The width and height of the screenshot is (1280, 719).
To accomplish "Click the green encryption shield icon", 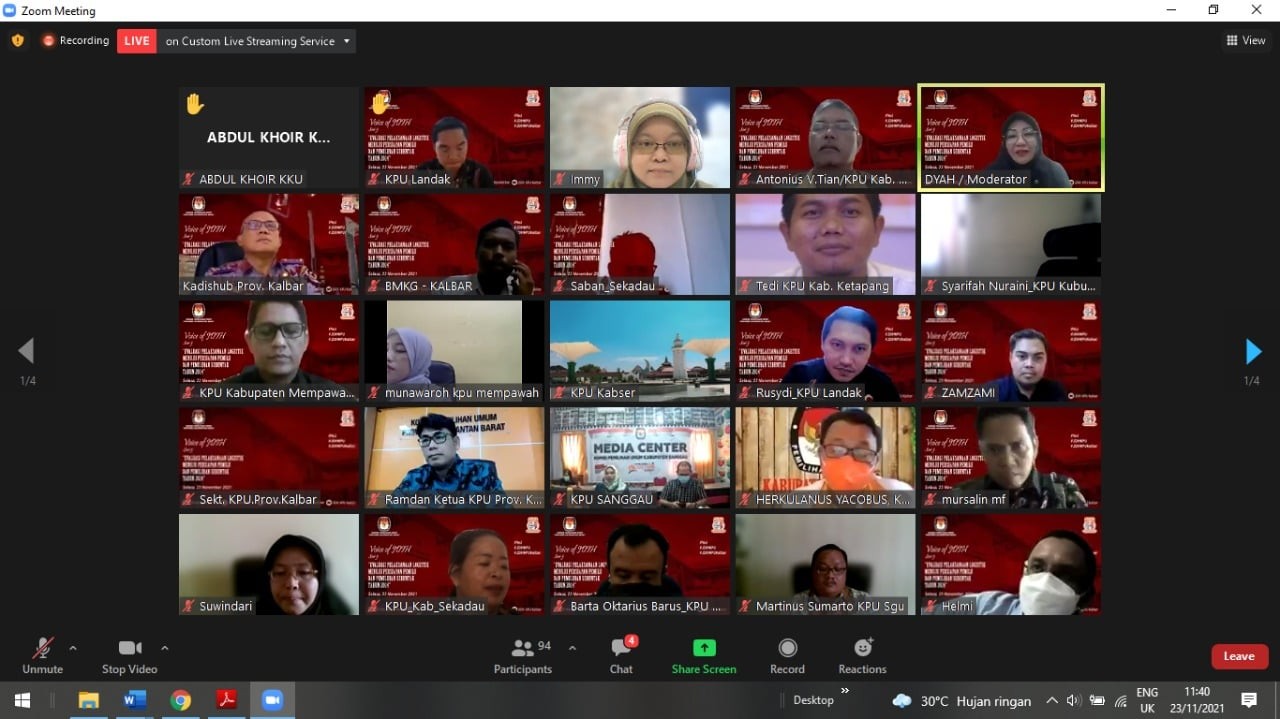I will (x=17, y=41).
